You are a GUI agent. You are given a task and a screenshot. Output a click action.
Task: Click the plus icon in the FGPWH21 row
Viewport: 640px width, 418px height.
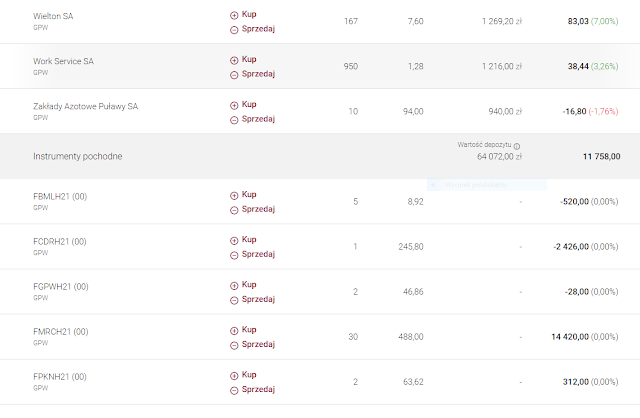(234, 286)
